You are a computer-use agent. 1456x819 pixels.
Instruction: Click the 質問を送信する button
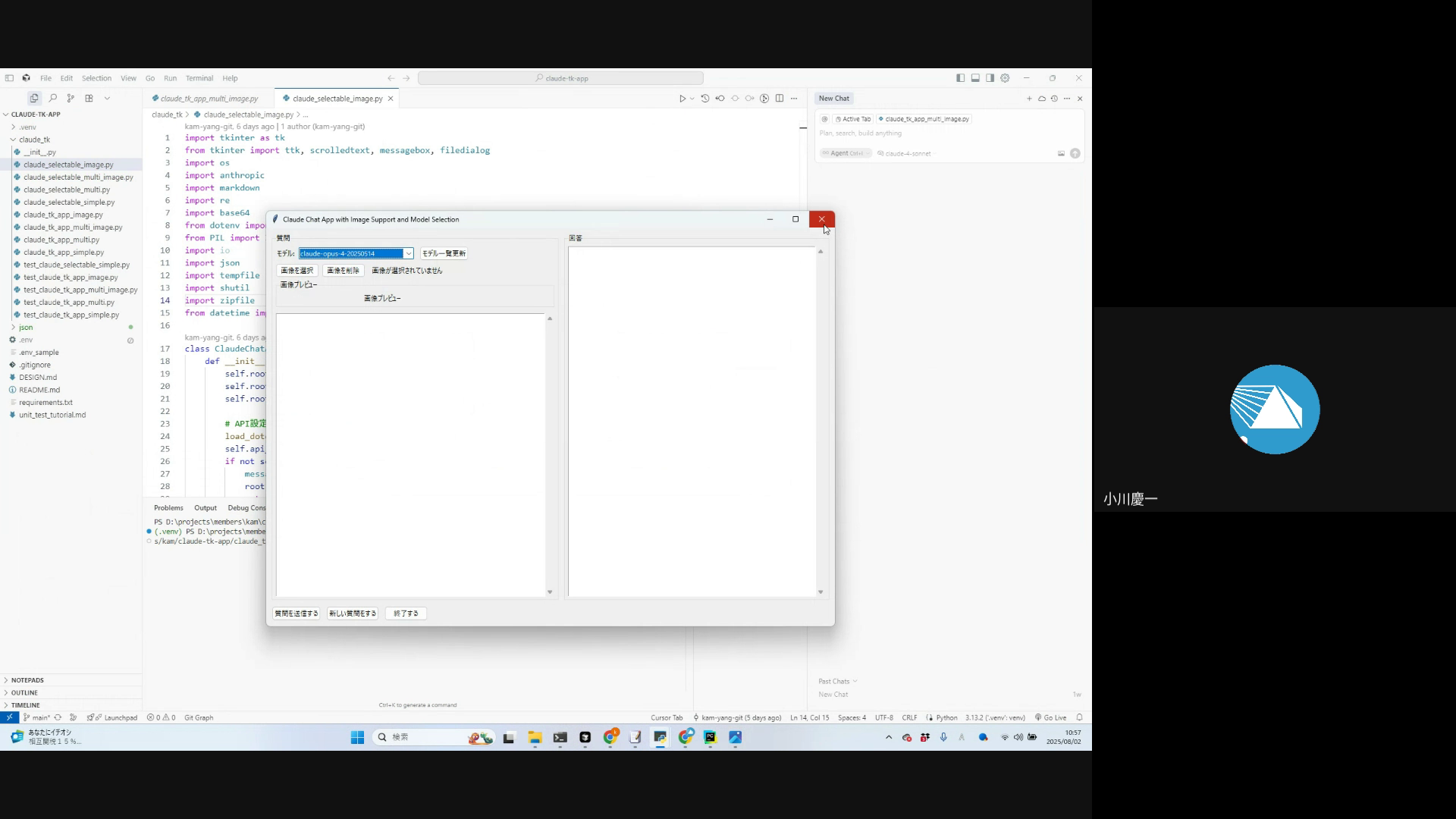[x=296, y=613]
